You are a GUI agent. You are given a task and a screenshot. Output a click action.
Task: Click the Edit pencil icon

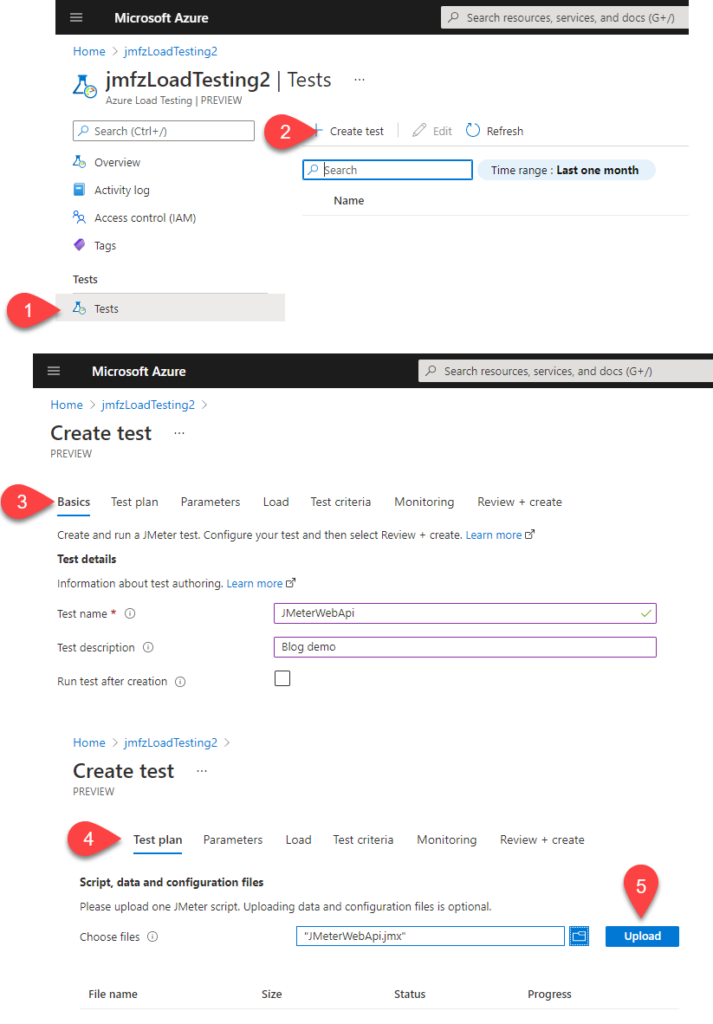click(x=419, y=130)
